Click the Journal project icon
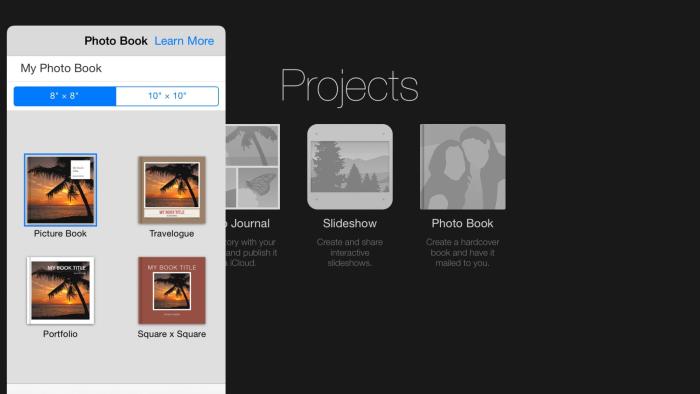Viewport: 700px width, 394px height. click(x=253, y=167)
